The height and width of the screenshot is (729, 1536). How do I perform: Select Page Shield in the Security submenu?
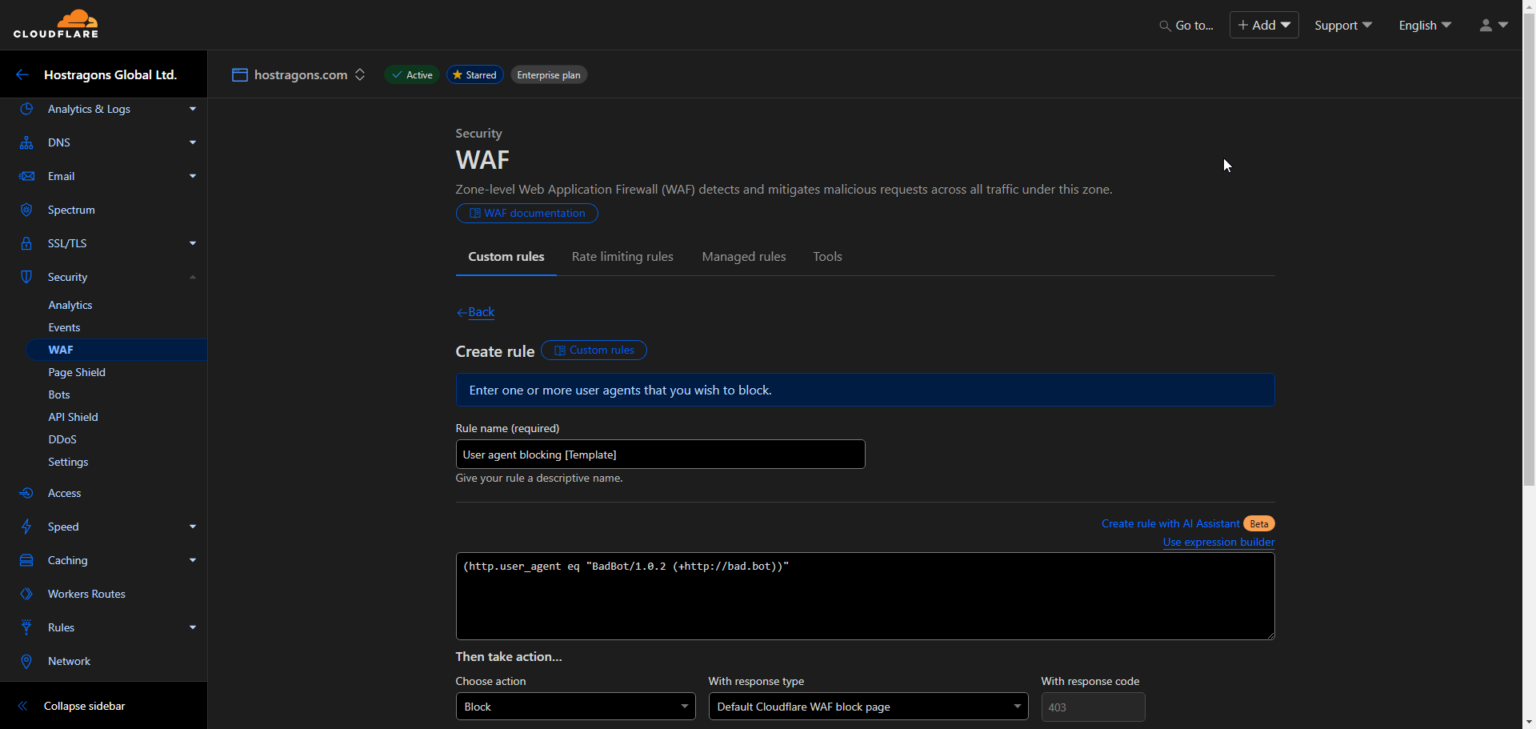[x=77, y=372]
